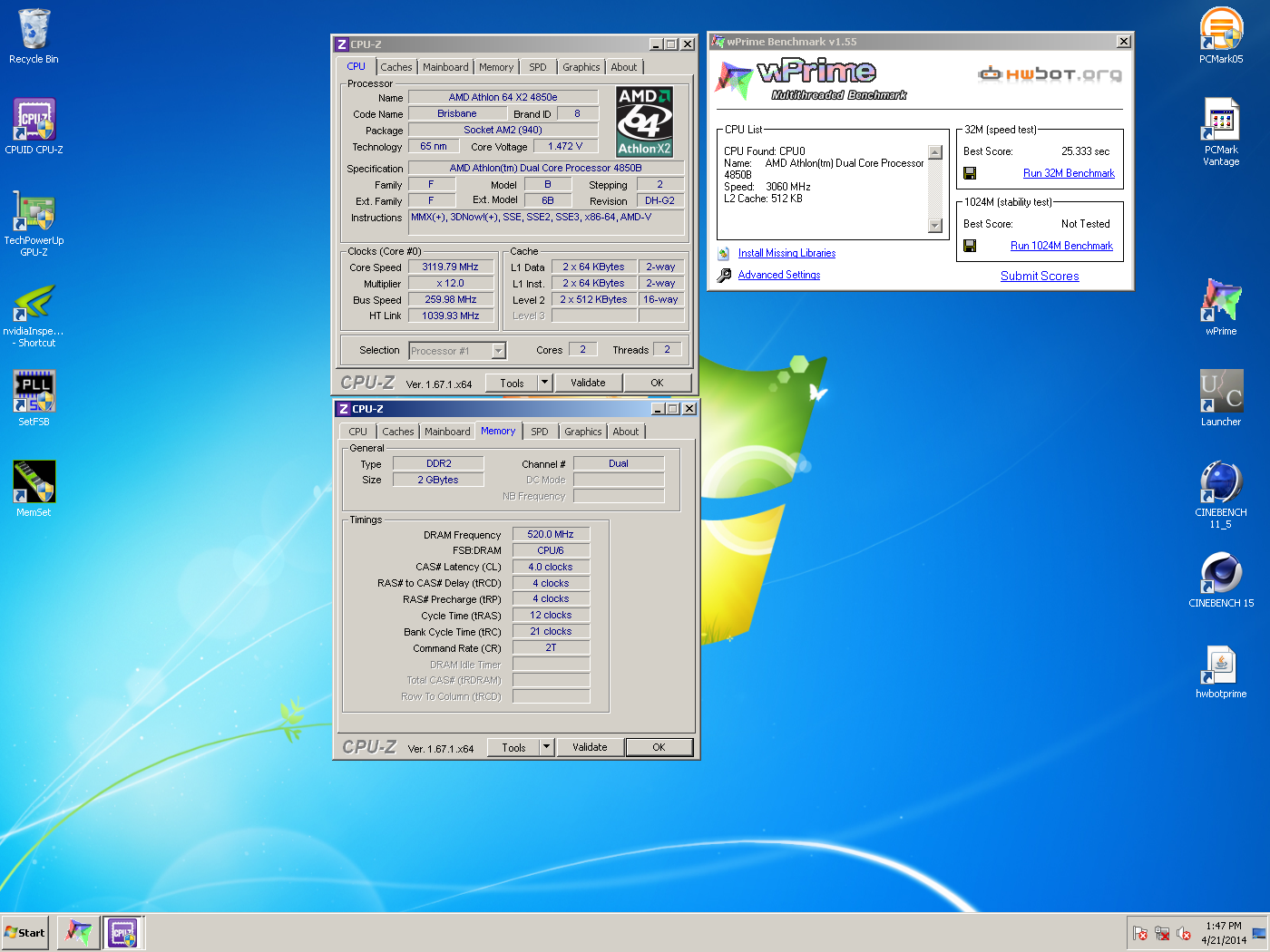Image resolution: width=1270 pixels, height=952 pixels.
Task: Open Tools dropdown arrow in top CPU-Z
Action: pos(545,383)
